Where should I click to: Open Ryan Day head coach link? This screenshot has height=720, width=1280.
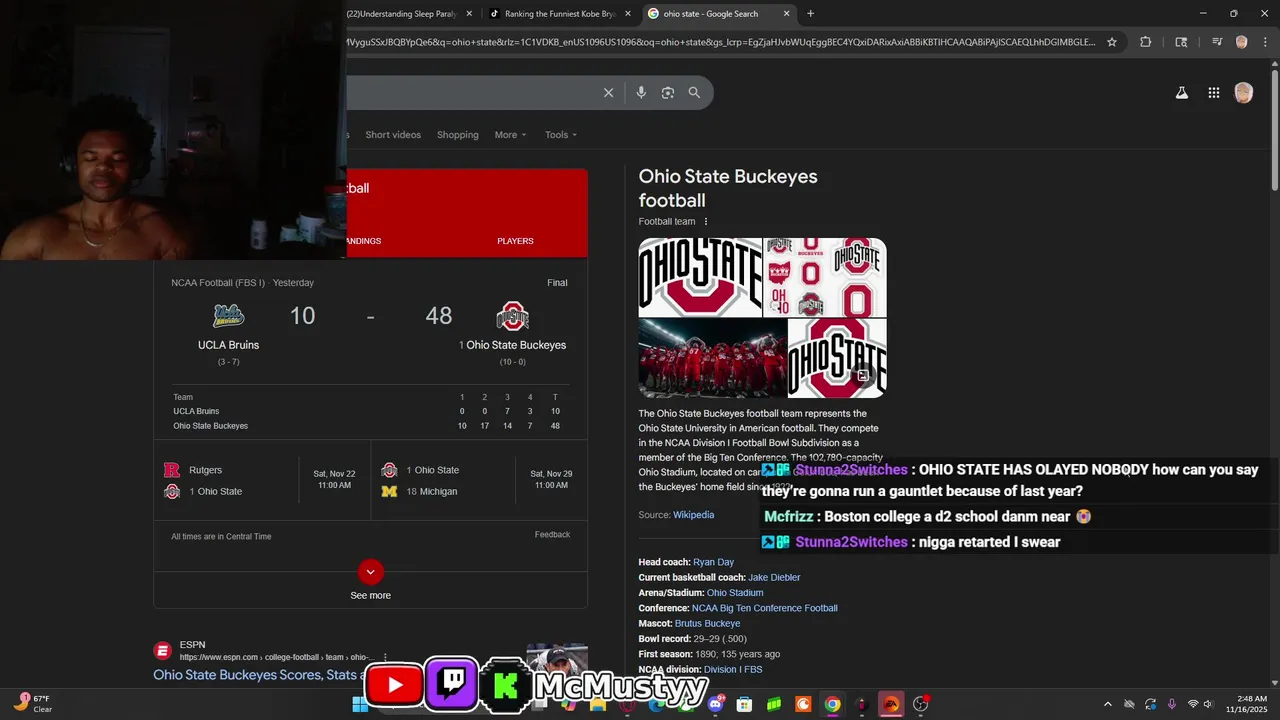(713, 562)
